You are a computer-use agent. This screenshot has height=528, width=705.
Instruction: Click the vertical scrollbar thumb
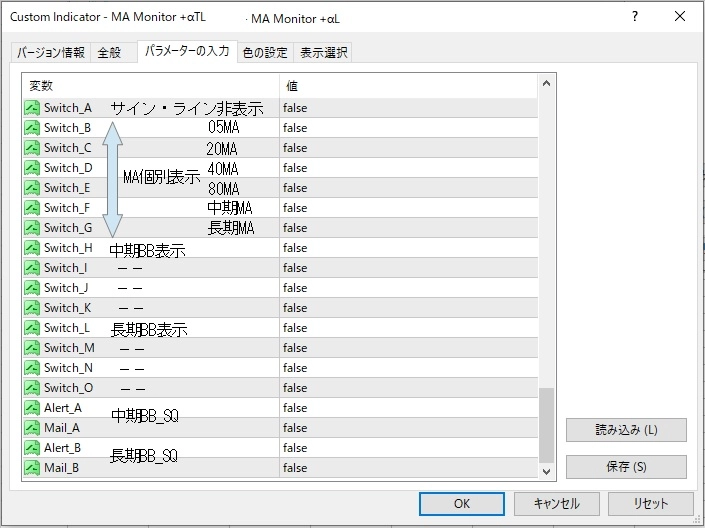546,425
